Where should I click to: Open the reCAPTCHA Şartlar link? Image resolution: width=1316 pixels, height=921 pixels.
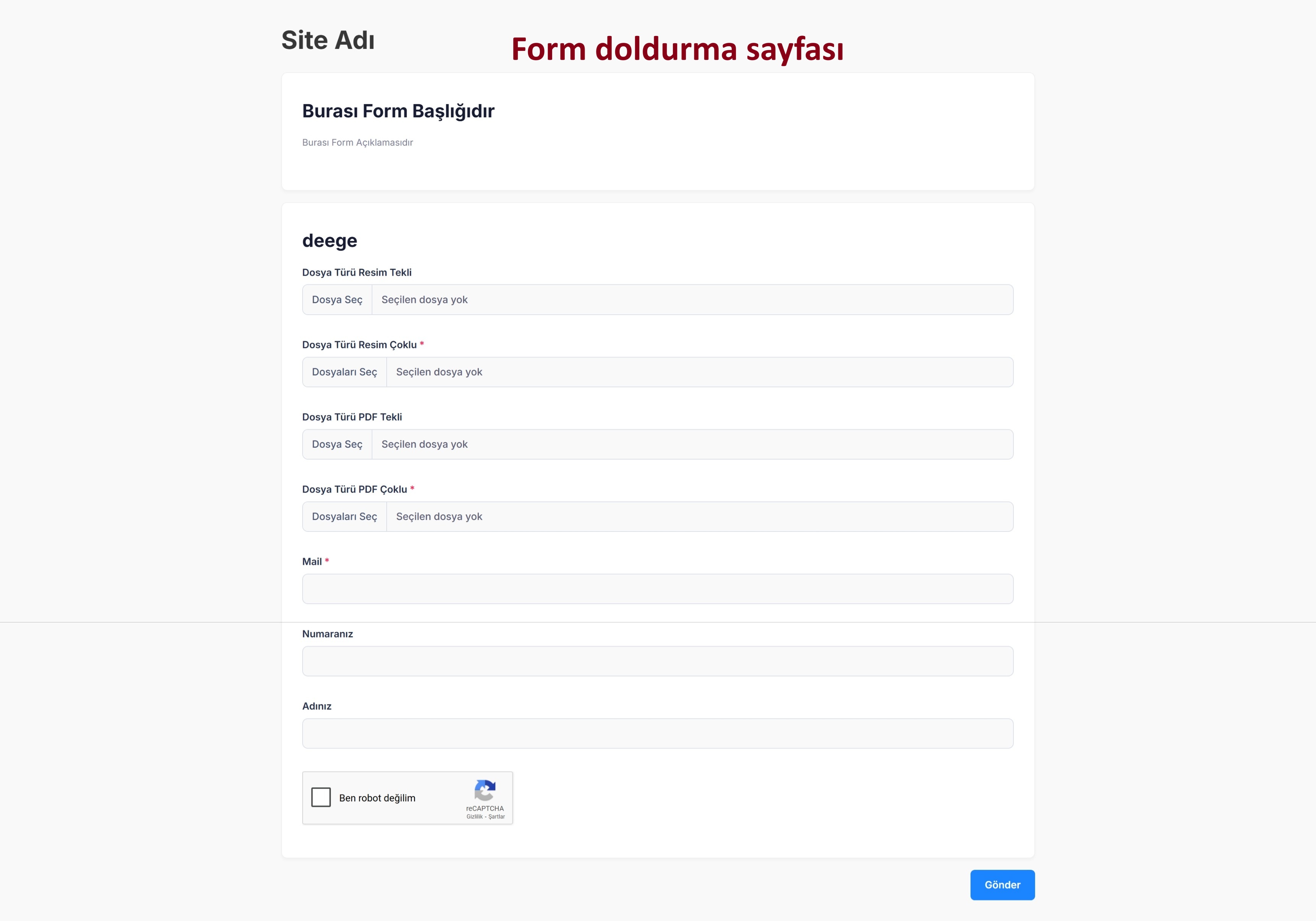pyautogui.click(x=496, y=817)
